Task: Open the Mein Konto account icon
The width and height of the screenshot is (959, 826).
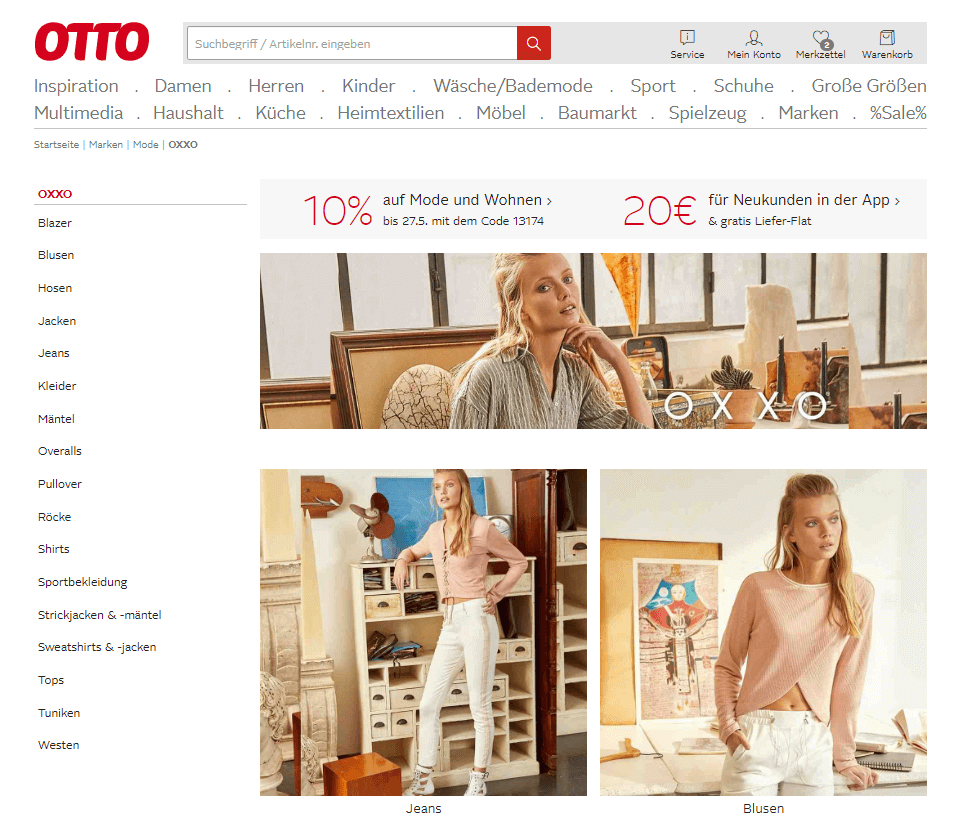Action: point(754,45)
